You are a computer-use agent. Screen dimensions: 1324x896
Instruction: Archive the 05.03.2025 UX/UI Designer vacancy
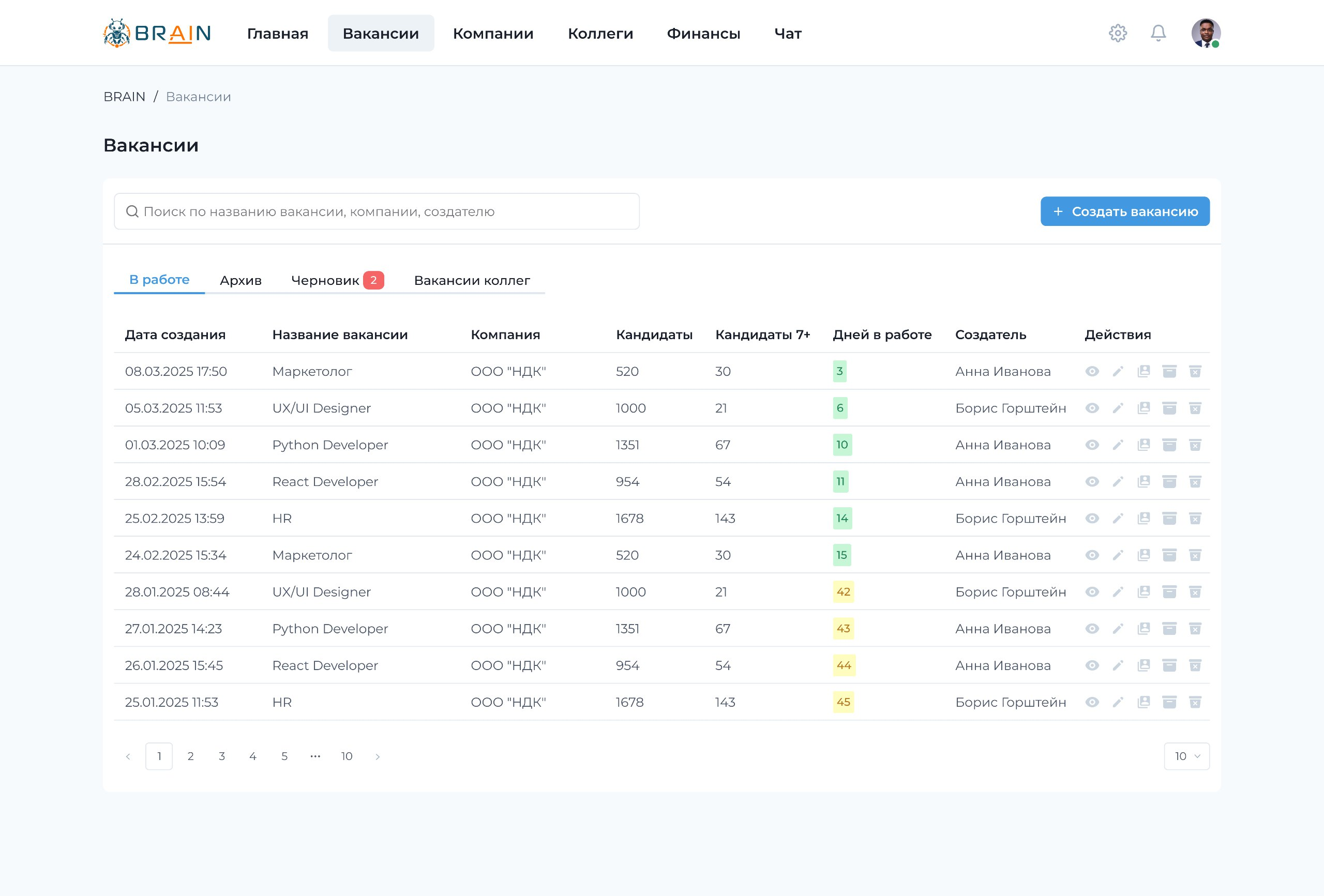coord(1169,408)
